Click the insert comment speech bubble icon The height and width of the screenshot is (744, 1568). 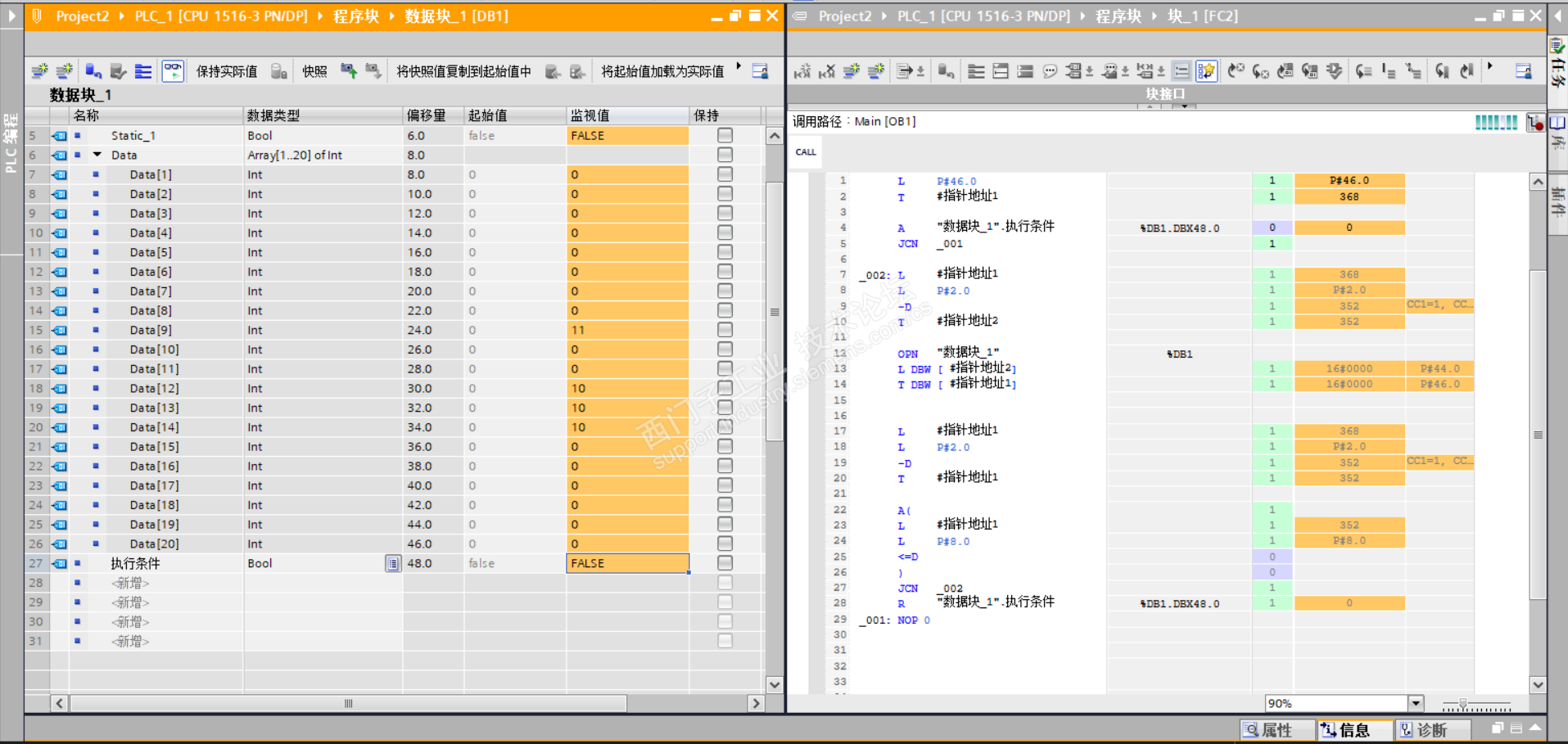pos(1050,71)
